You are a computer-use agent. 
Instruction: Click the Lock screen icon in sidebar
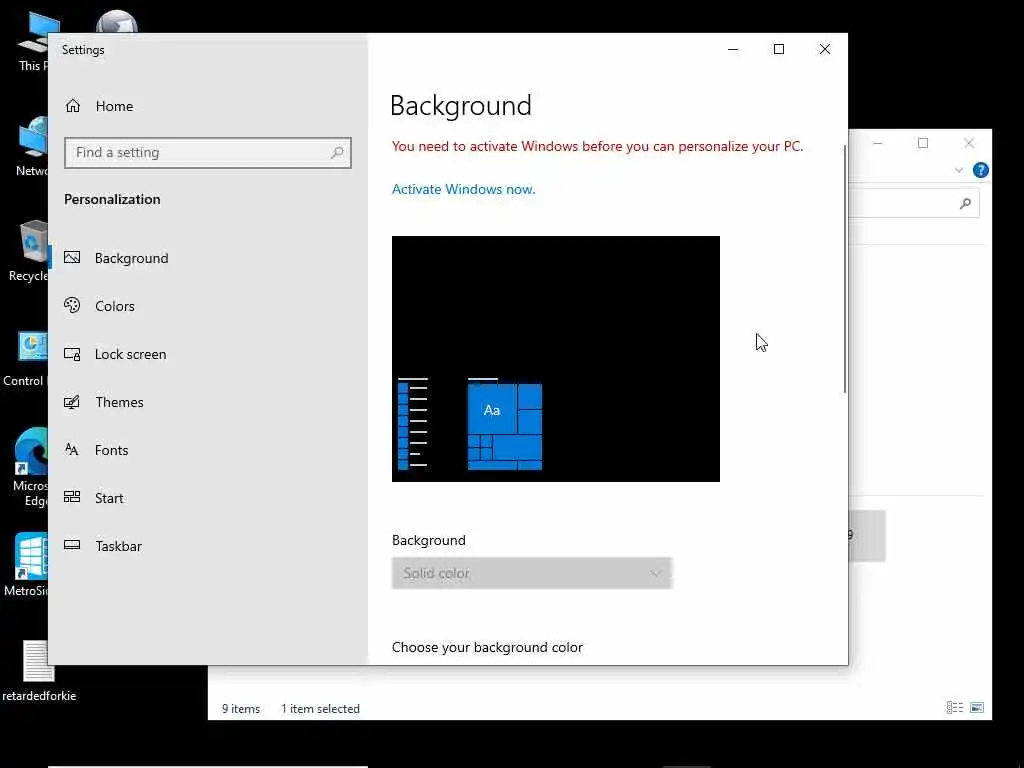(72, 354)
